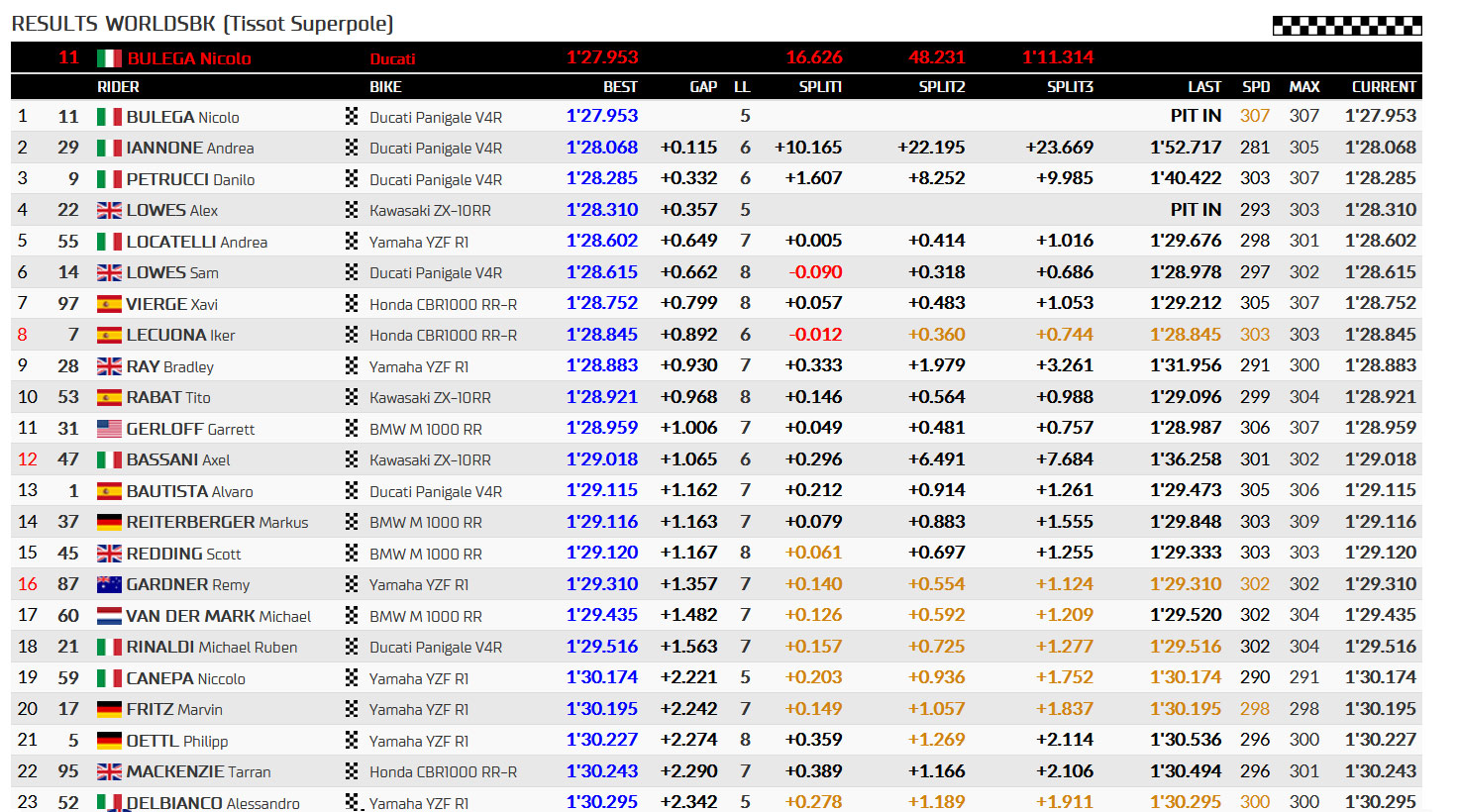Click header split time 1'11.314
This screenshot has width=1457, height=812.
1058,57
